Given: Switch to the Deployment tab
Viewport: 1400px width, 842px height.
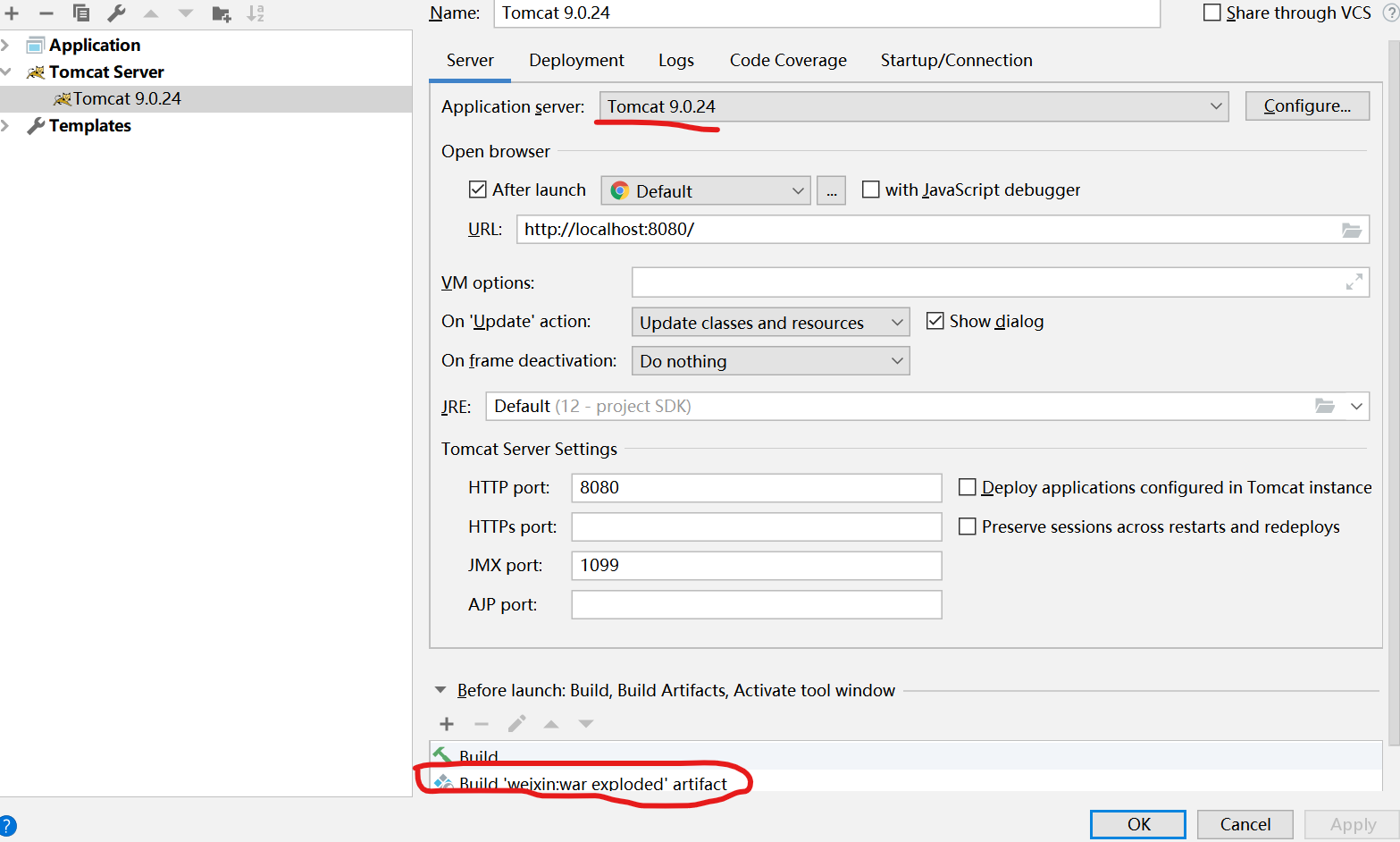Looking at the screenshot, I should pos(576,61).
